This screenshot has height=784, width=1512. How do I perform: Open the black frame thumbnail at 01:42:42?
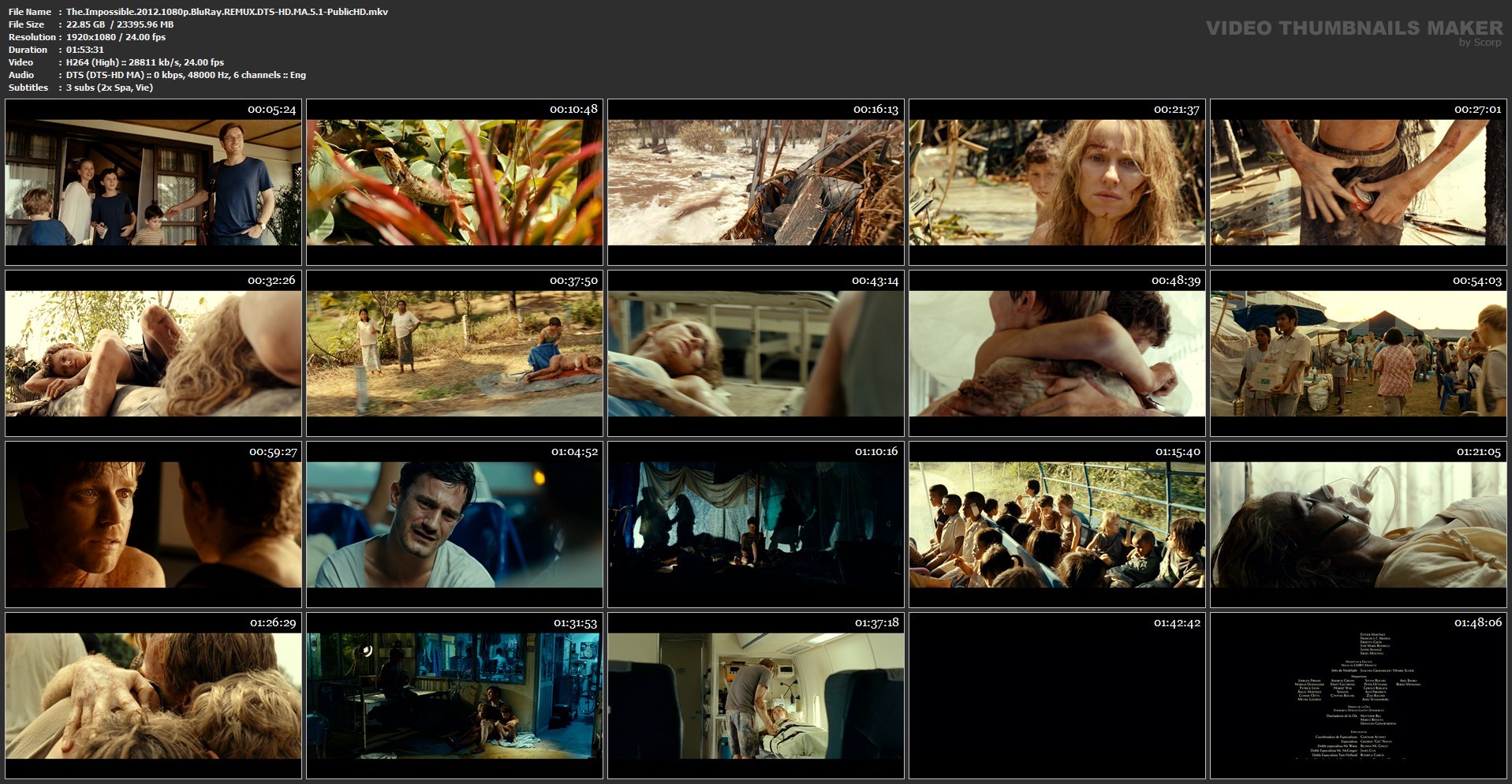point(1057,696)
